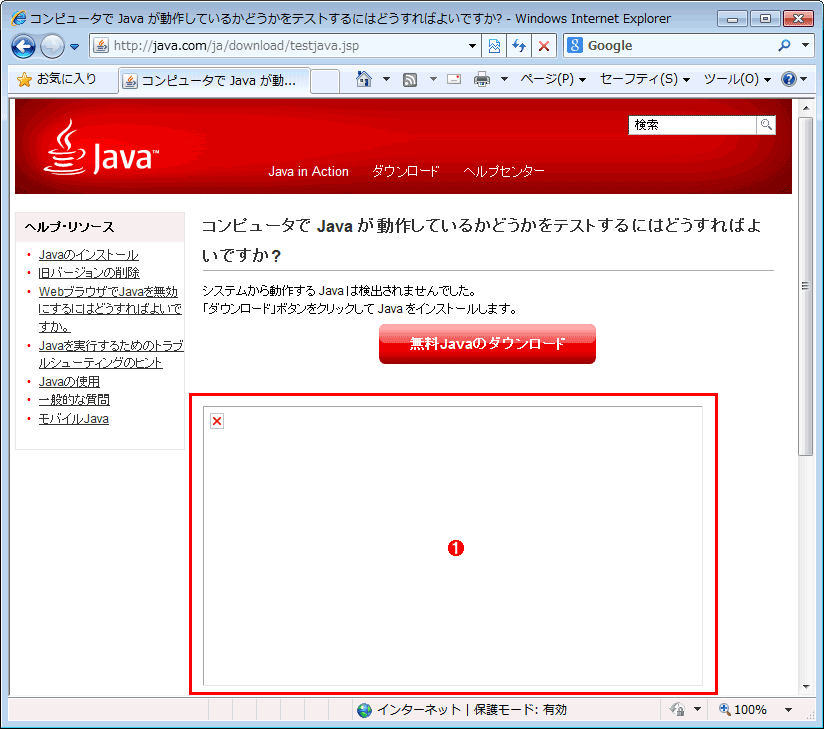Click the broken applet red X placeholder

tap(217, 421)
